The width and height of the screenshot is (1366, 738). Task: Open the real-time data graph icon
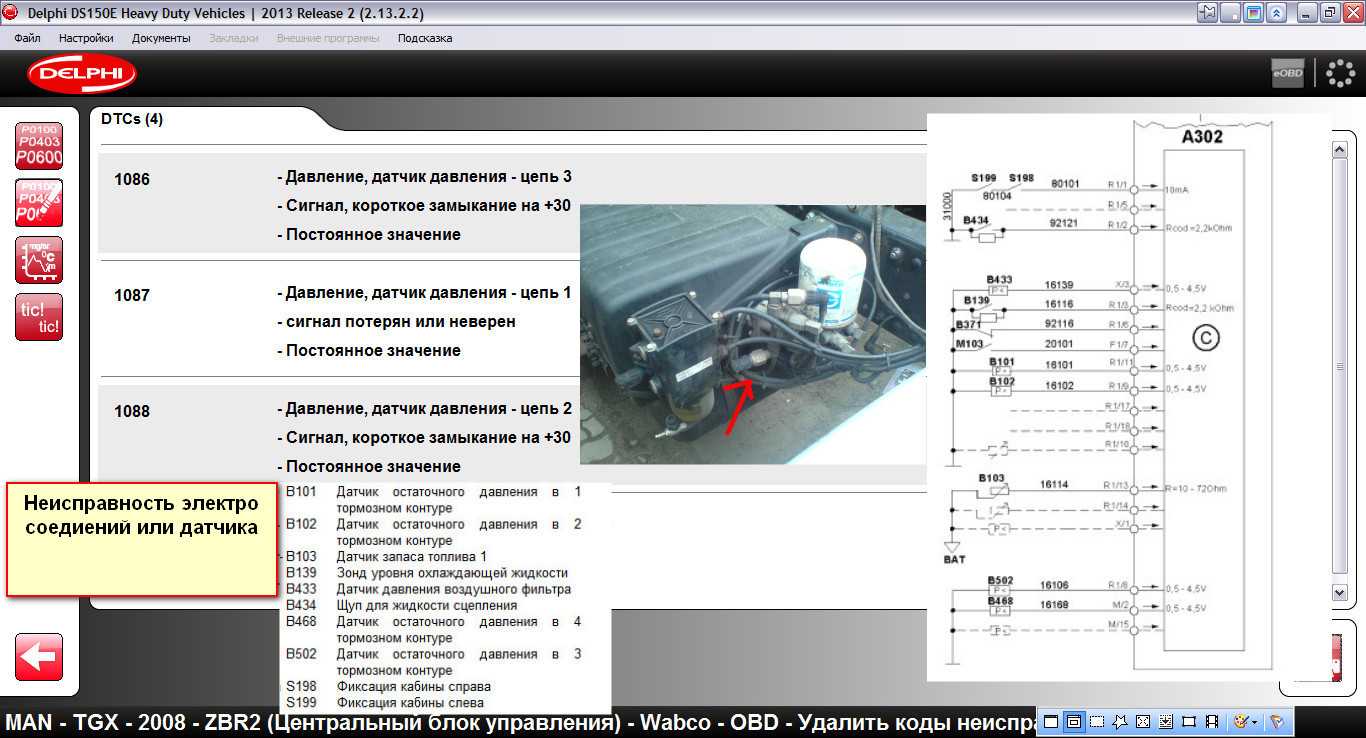[39, 260]
